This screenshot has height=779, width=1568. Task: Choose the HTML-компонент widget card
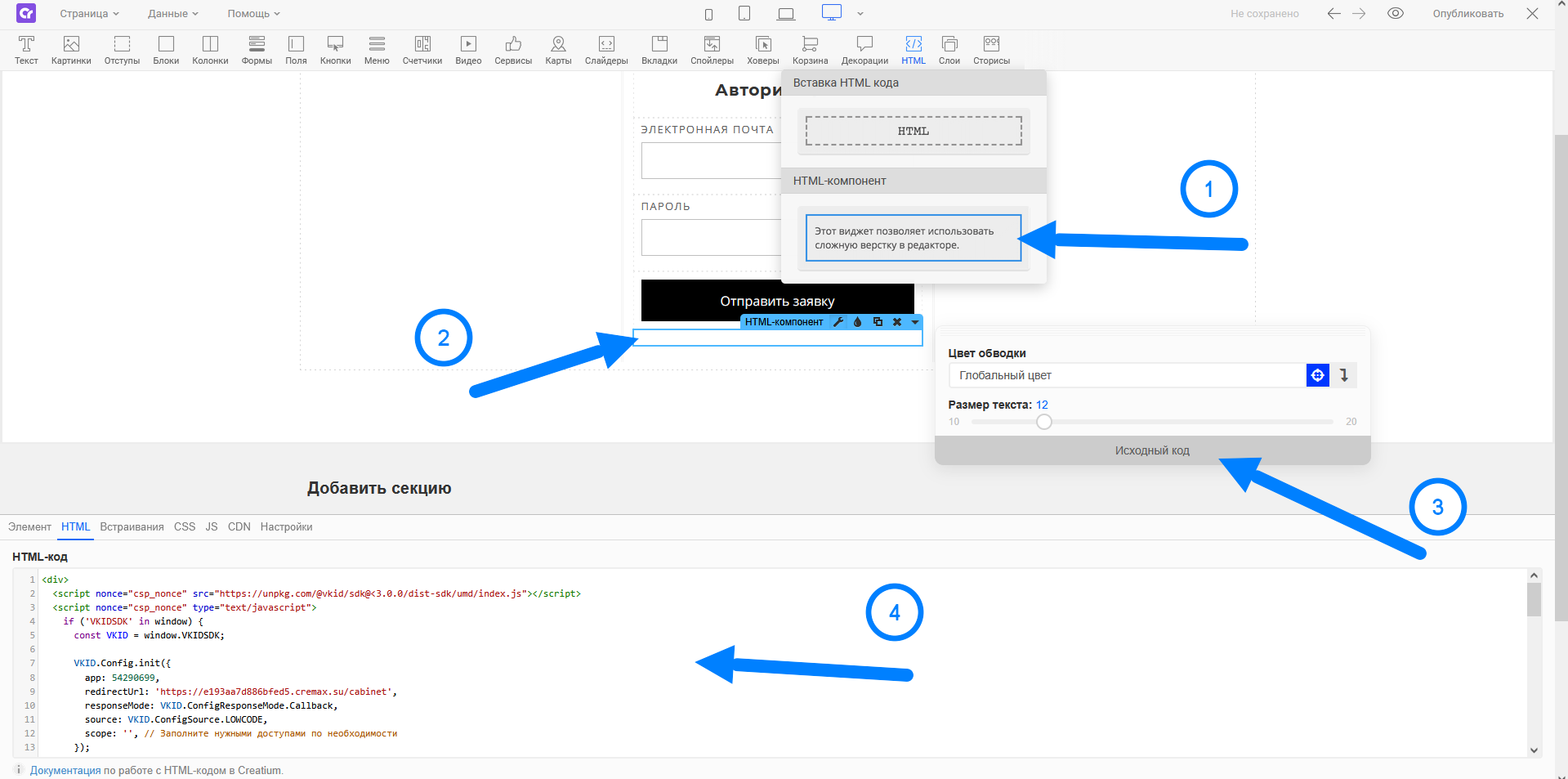tap(914, 238)
